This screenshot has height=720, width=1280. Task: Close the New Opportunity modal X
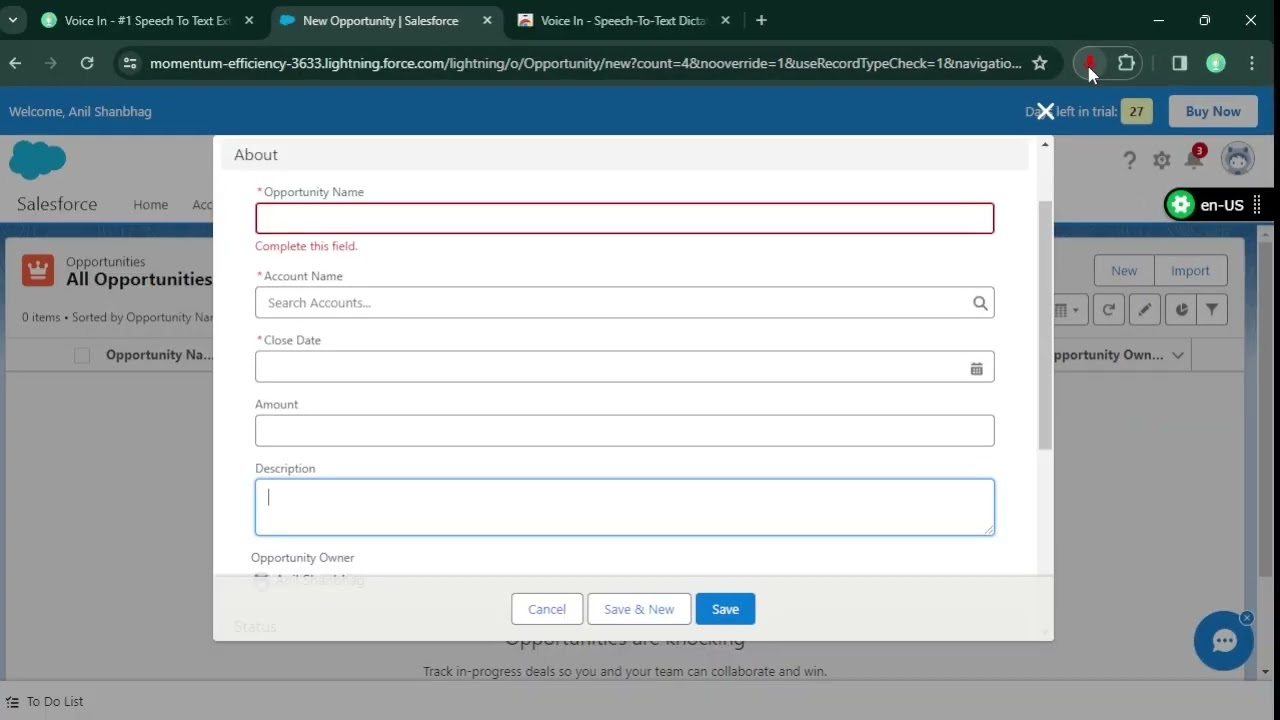pyautogui.click(x=1045, y=111)
